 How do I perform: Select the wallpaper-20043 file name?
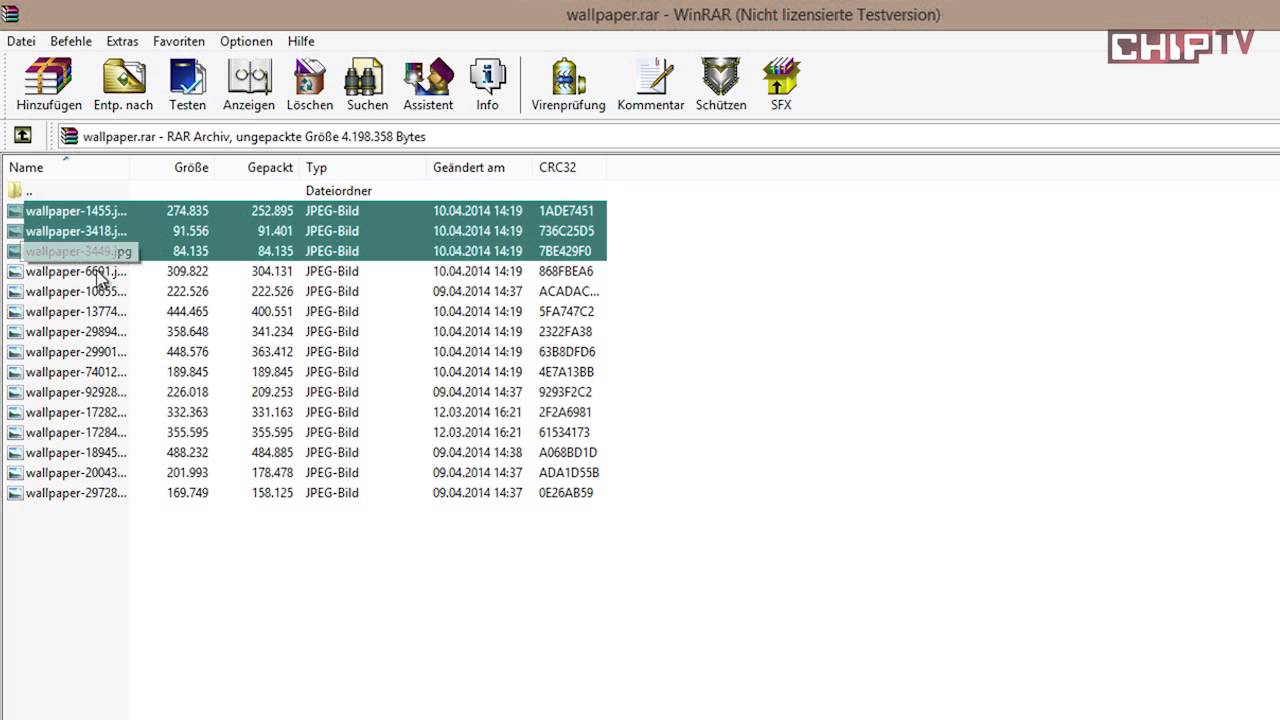coord(76,472)
